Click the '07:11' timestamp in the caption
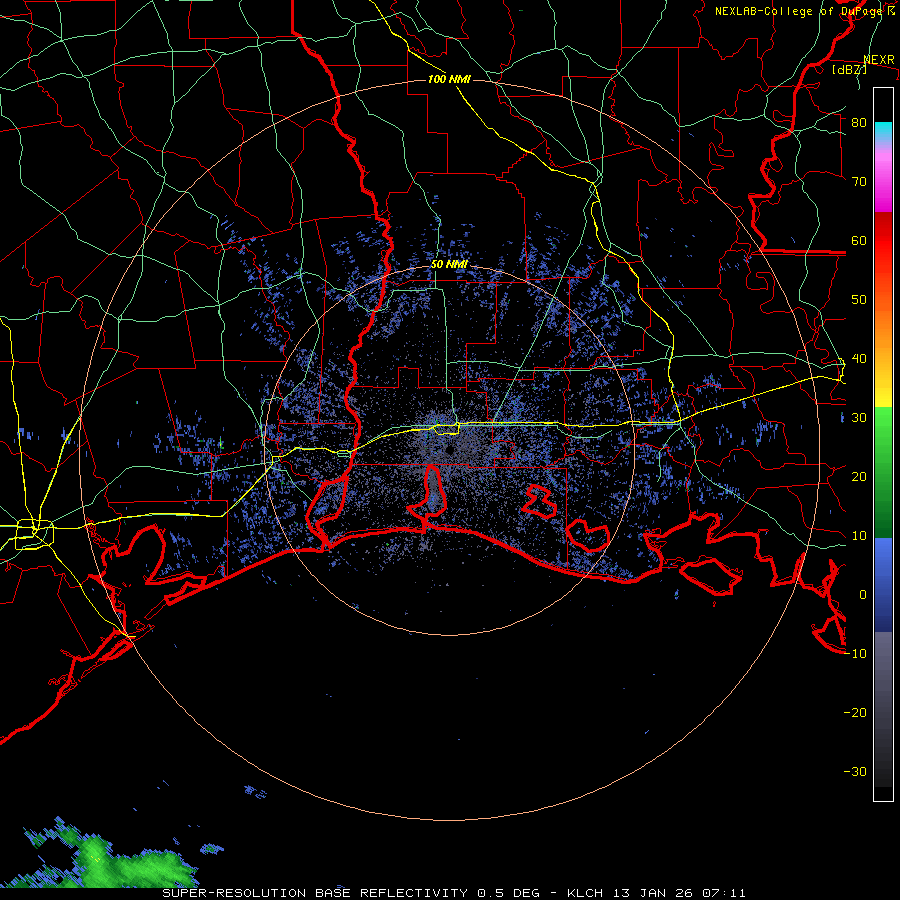The image size is (900, 900). click(726, 893)
